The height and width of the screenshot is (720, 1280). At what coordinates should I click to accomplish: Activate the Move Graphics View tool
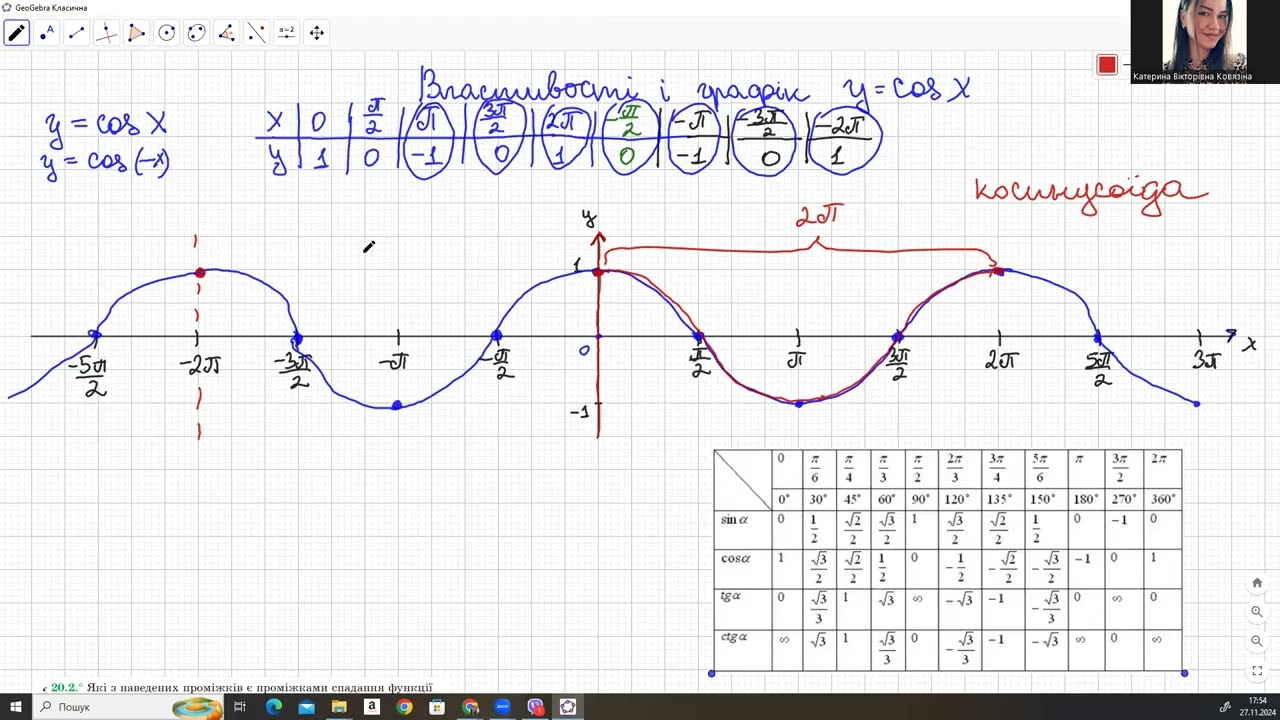pos(317,33)
